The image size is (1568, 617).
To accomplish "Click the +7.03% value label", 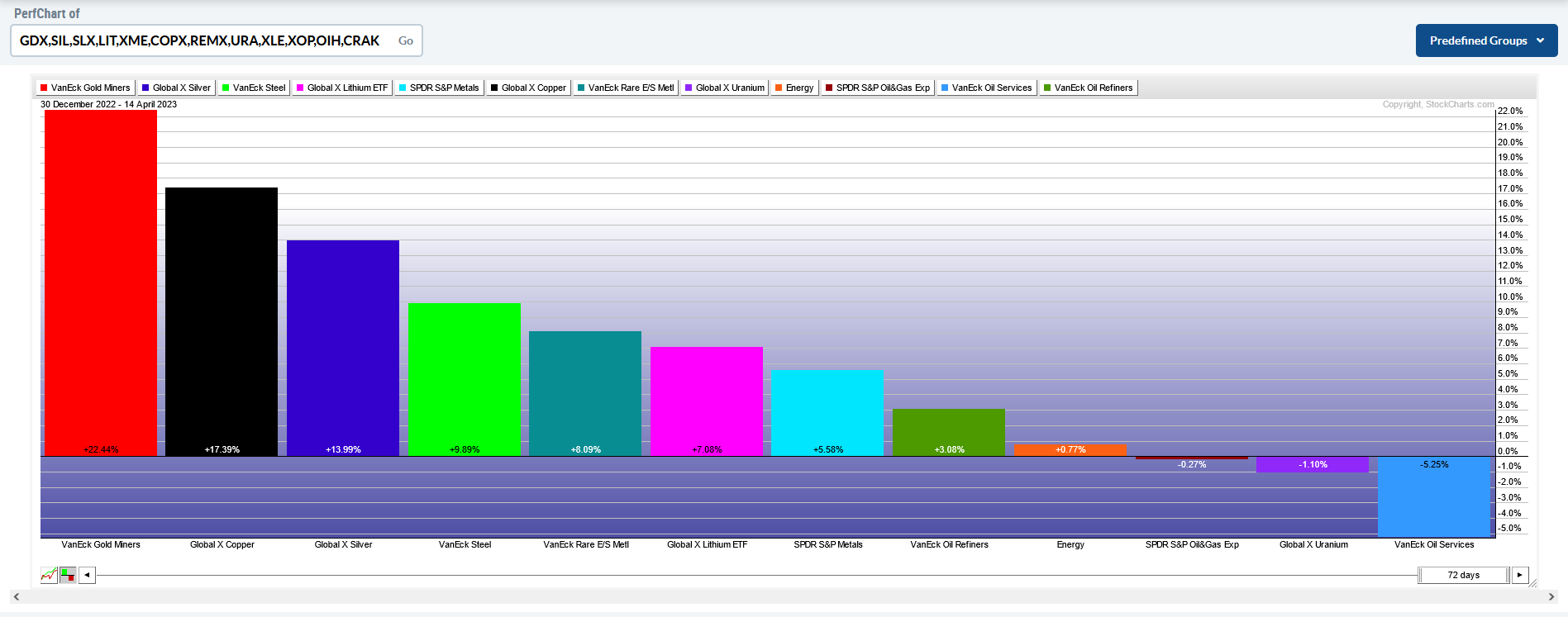I will (x=707, y=449).
